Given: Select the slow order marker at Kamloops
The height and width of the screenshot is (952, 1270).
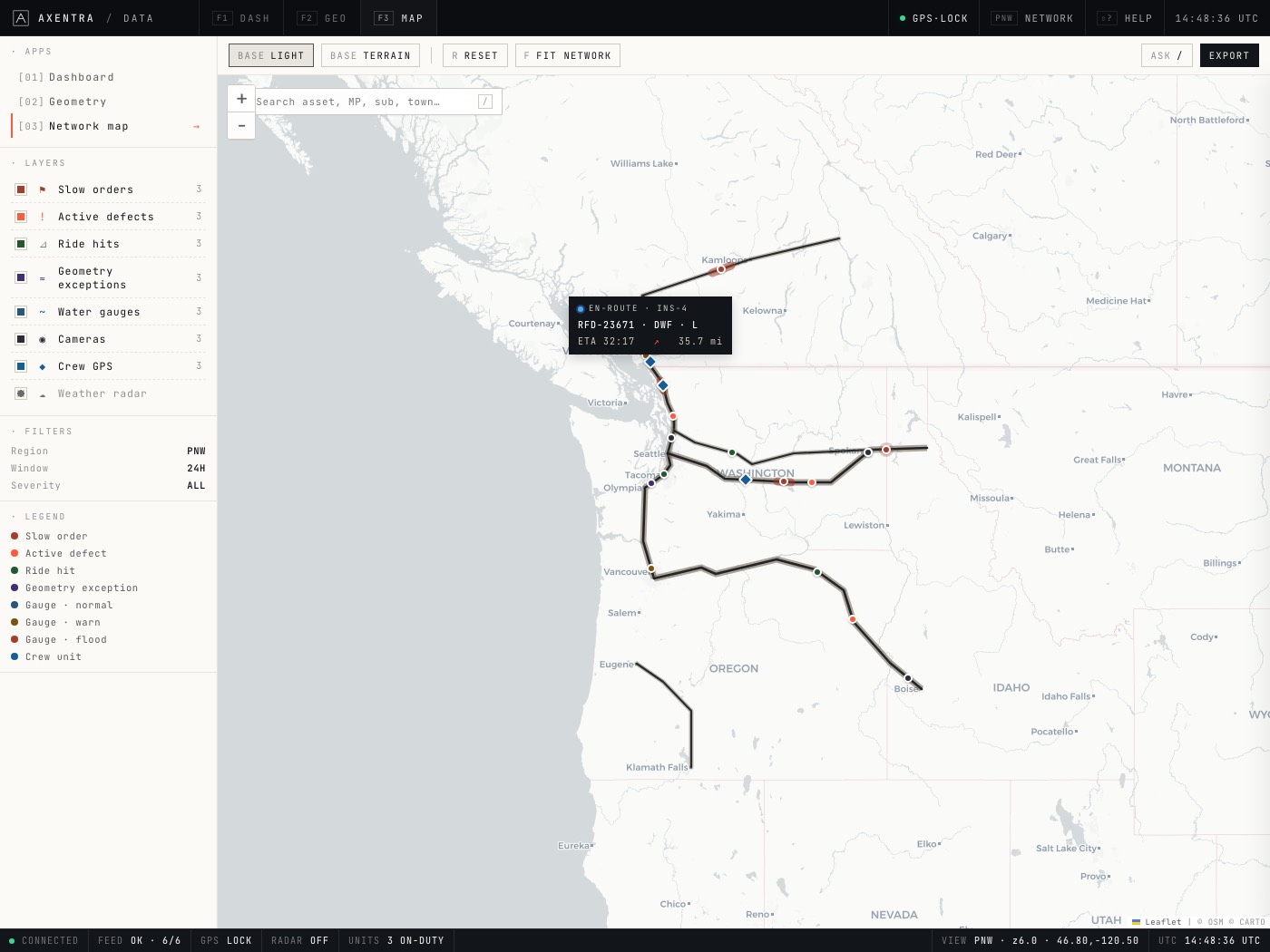Looking at the screenshot, I should (x=721, y=269).
